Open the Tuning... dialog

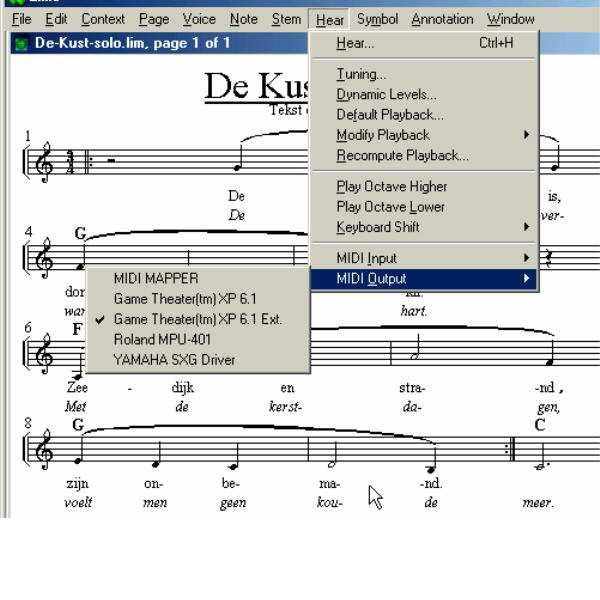click(424, 74)
